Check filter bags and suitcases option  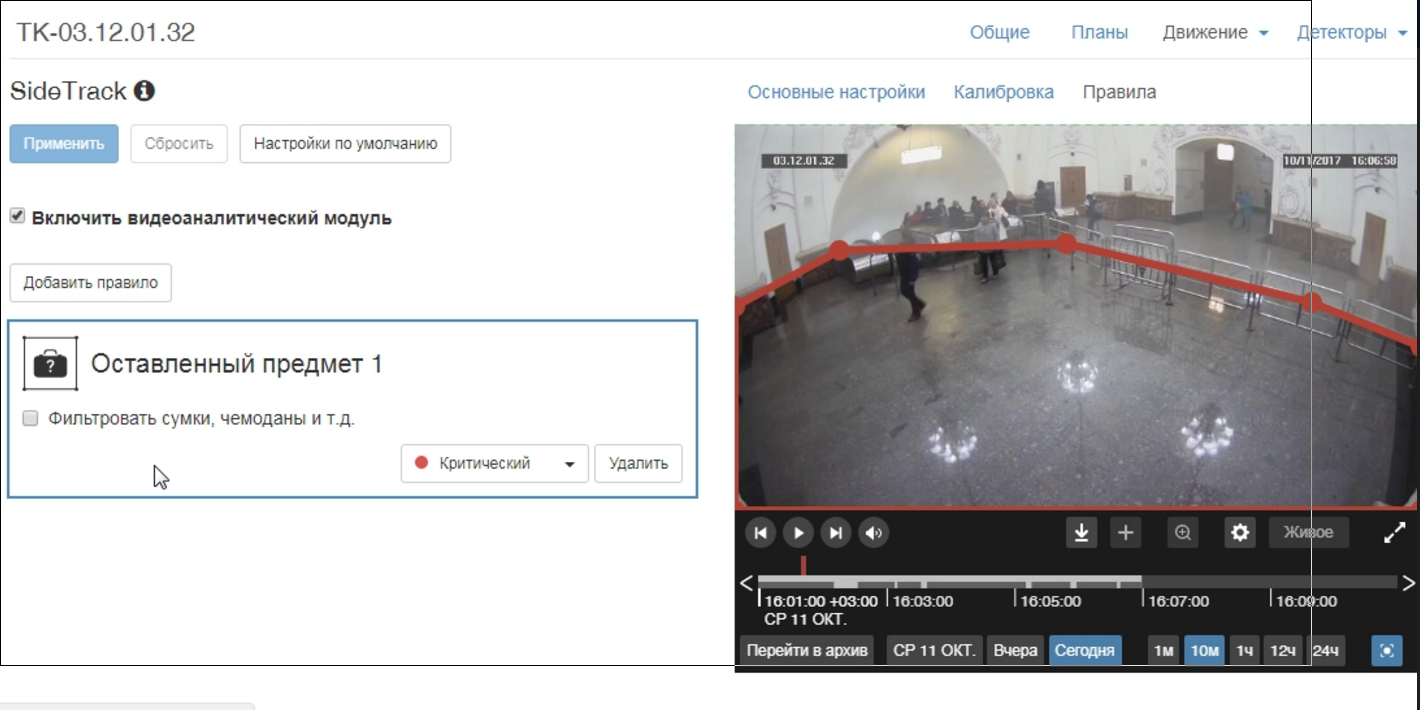click(x=30, y=418)
